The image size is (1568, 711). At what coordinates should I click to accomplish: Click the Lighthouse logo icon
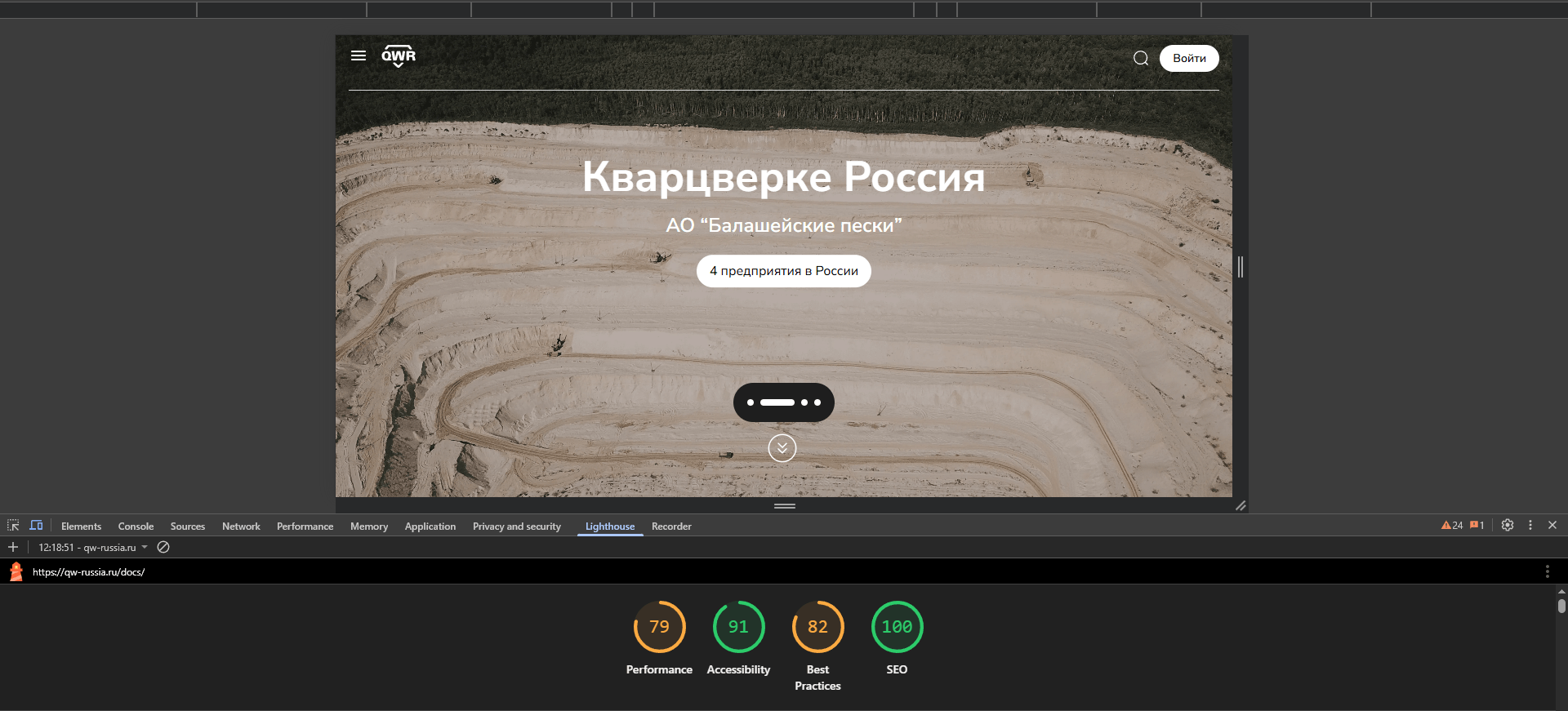click(x=16, y=571)
